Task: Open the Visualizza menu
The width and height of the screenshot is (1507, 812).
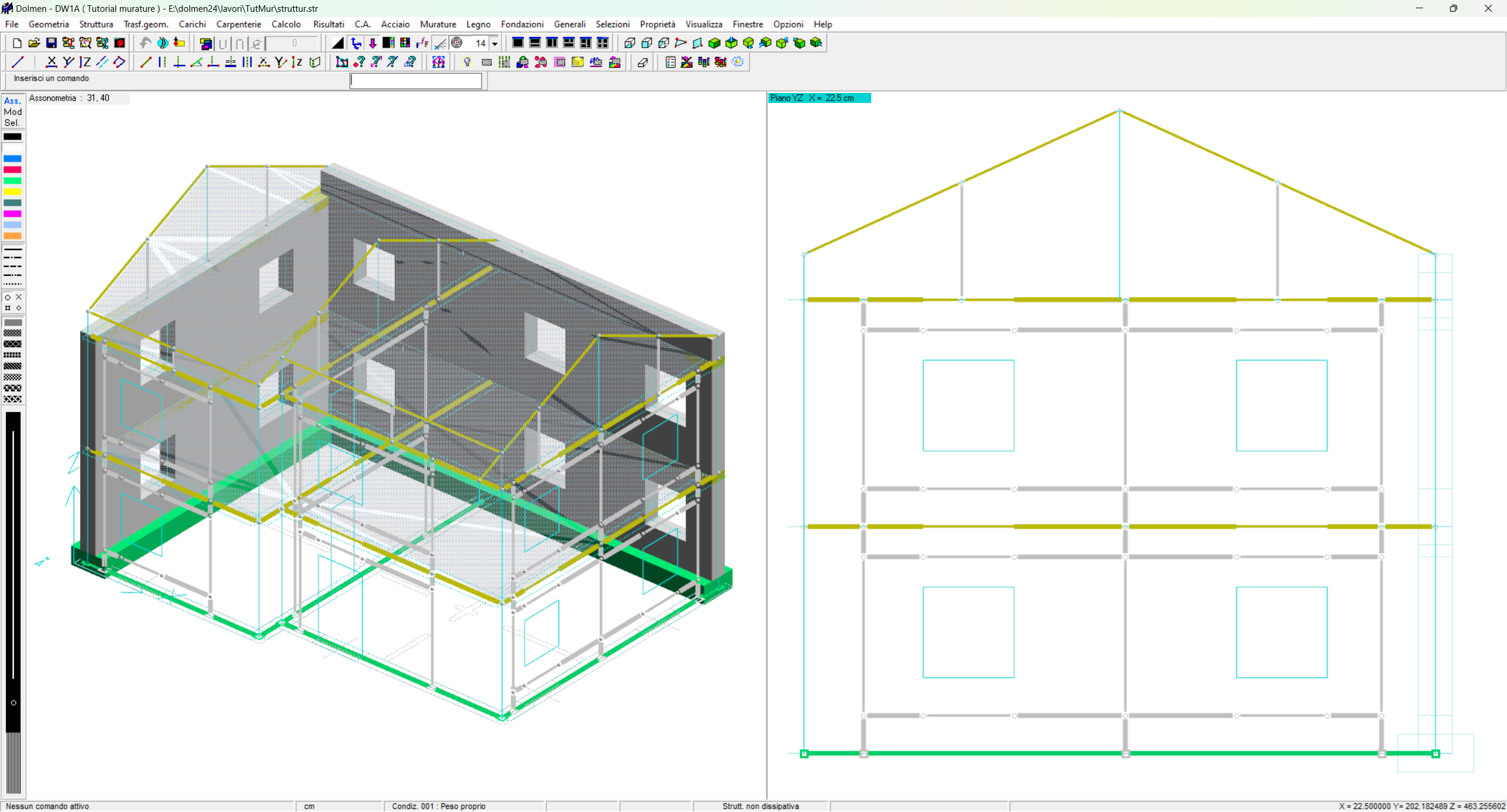Action: (703, 24)
